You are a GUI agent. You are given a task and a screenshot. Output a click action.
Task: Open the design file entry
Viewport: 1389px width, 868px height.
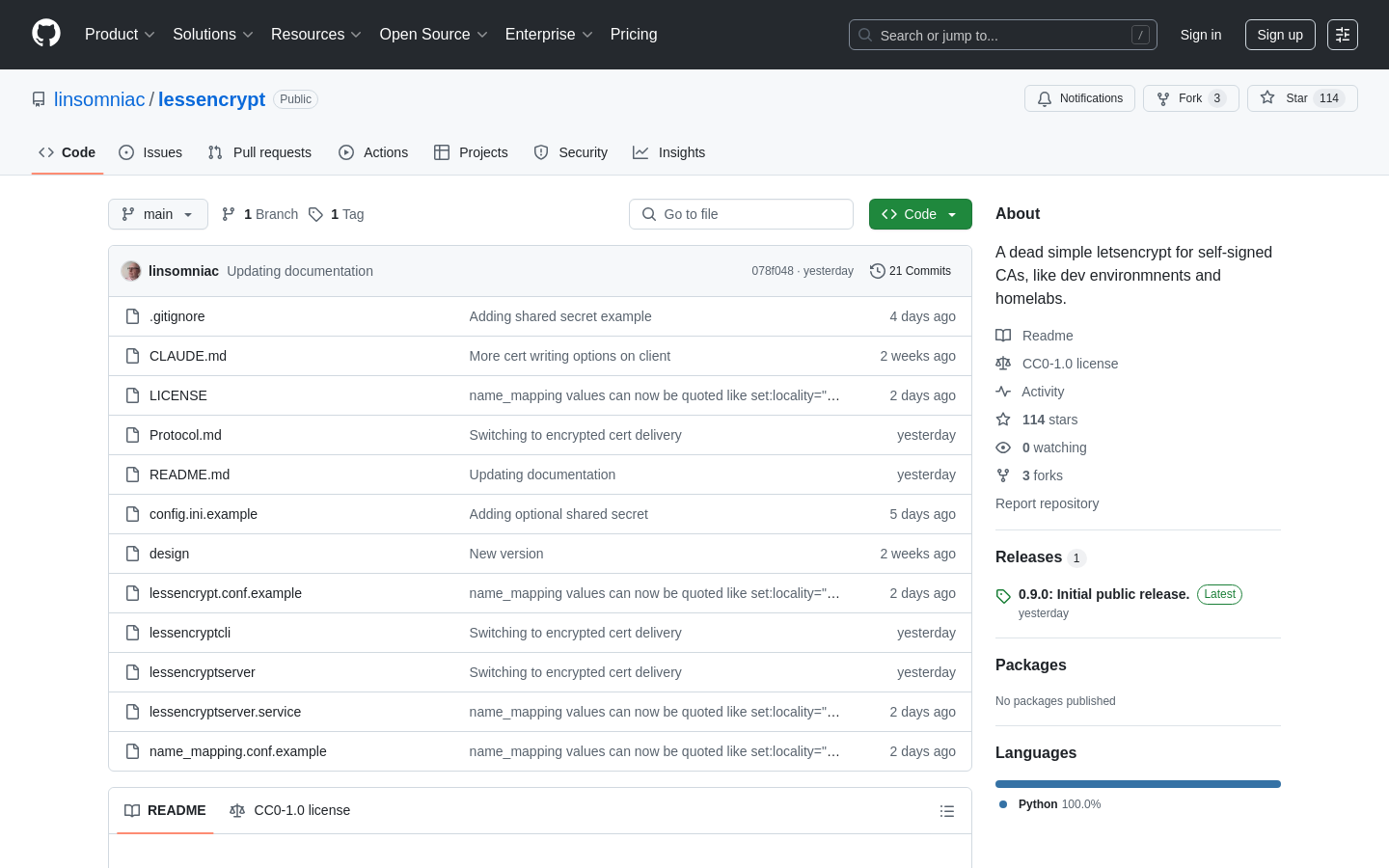click(169, 554)
